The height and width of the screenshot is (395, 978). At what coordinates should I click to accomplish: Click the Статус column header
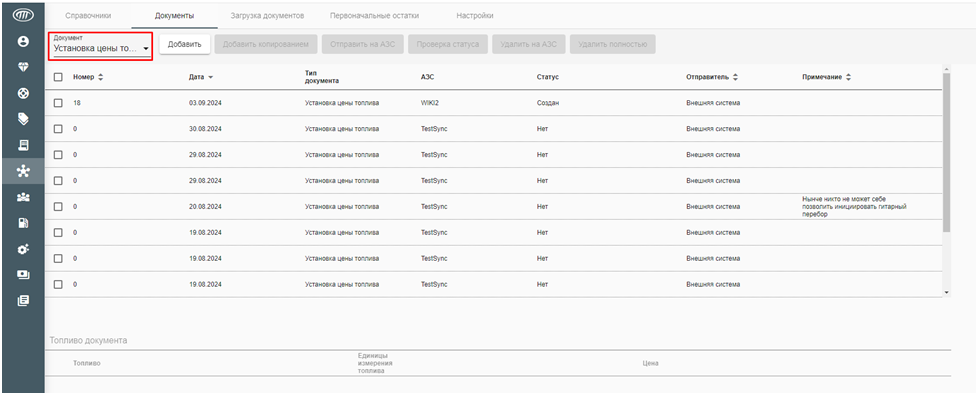548,77
